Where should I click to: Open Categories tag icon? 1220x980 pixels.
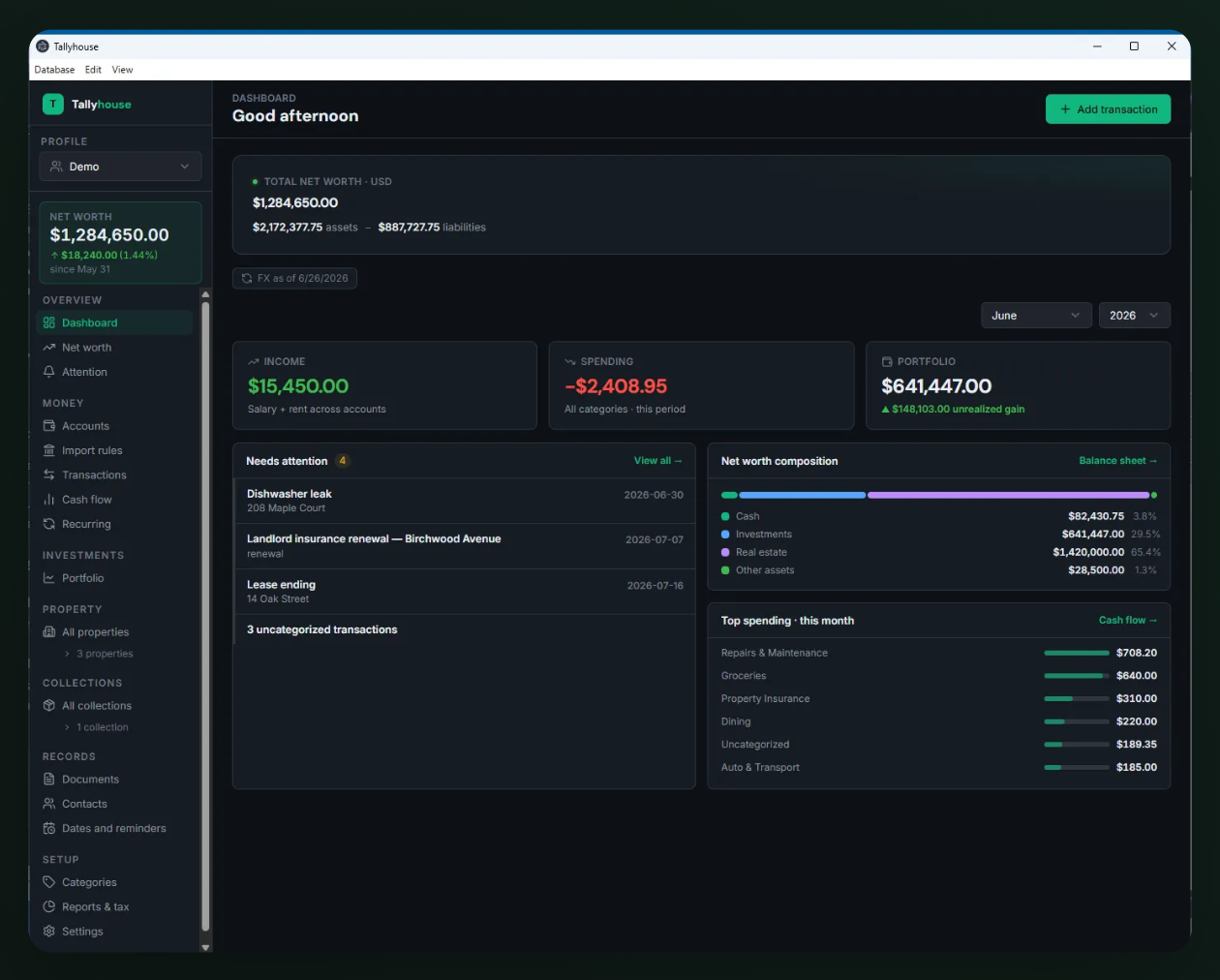(49, 882)
